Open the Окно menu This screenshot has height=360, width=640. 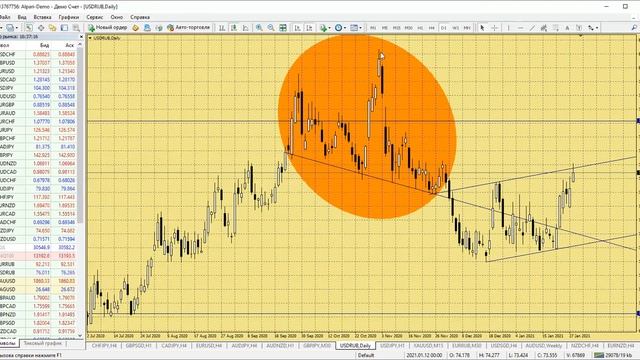(116, 17)
